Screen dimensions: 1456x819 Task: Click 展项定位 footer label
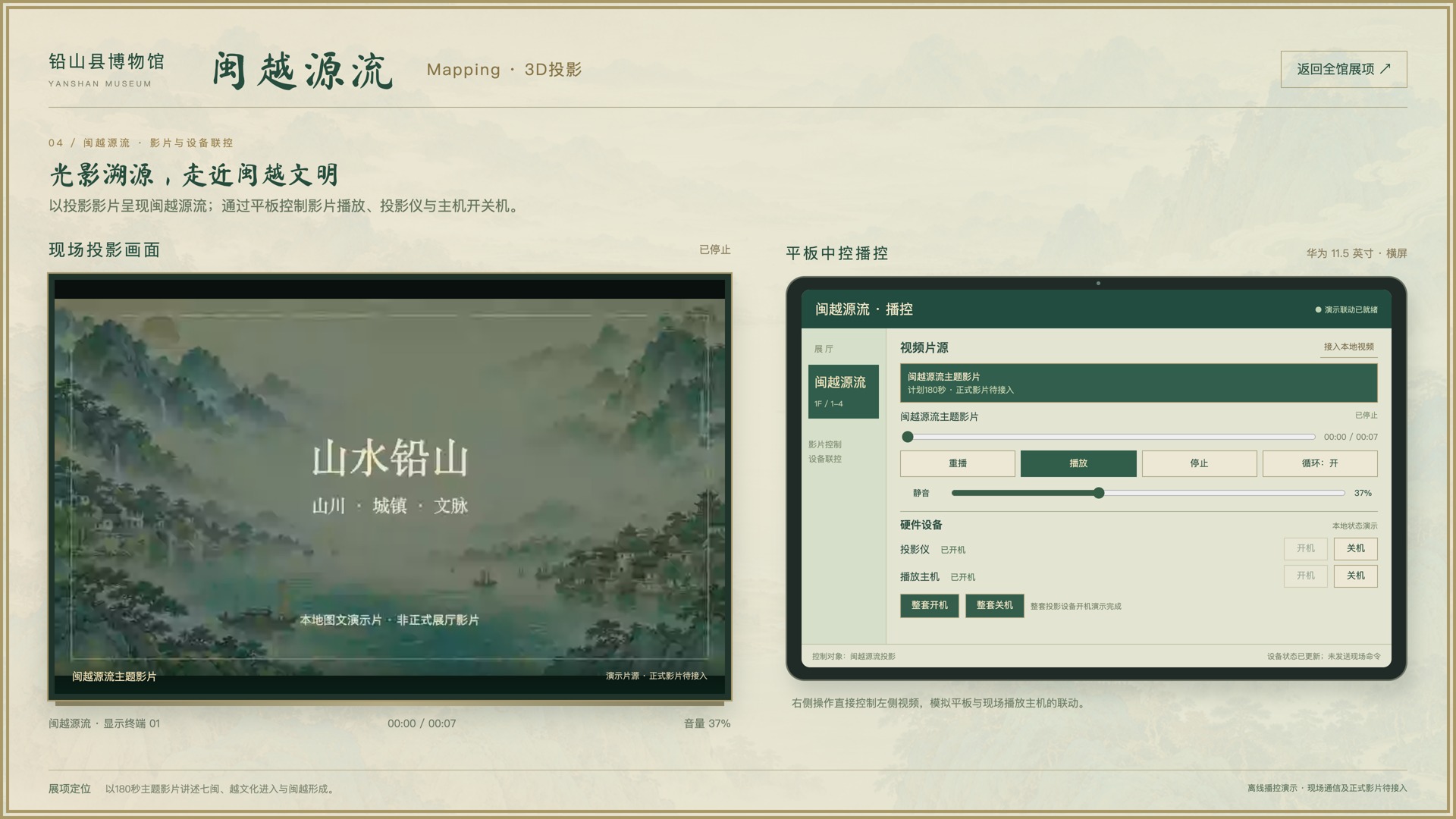(x=70, y=789)
